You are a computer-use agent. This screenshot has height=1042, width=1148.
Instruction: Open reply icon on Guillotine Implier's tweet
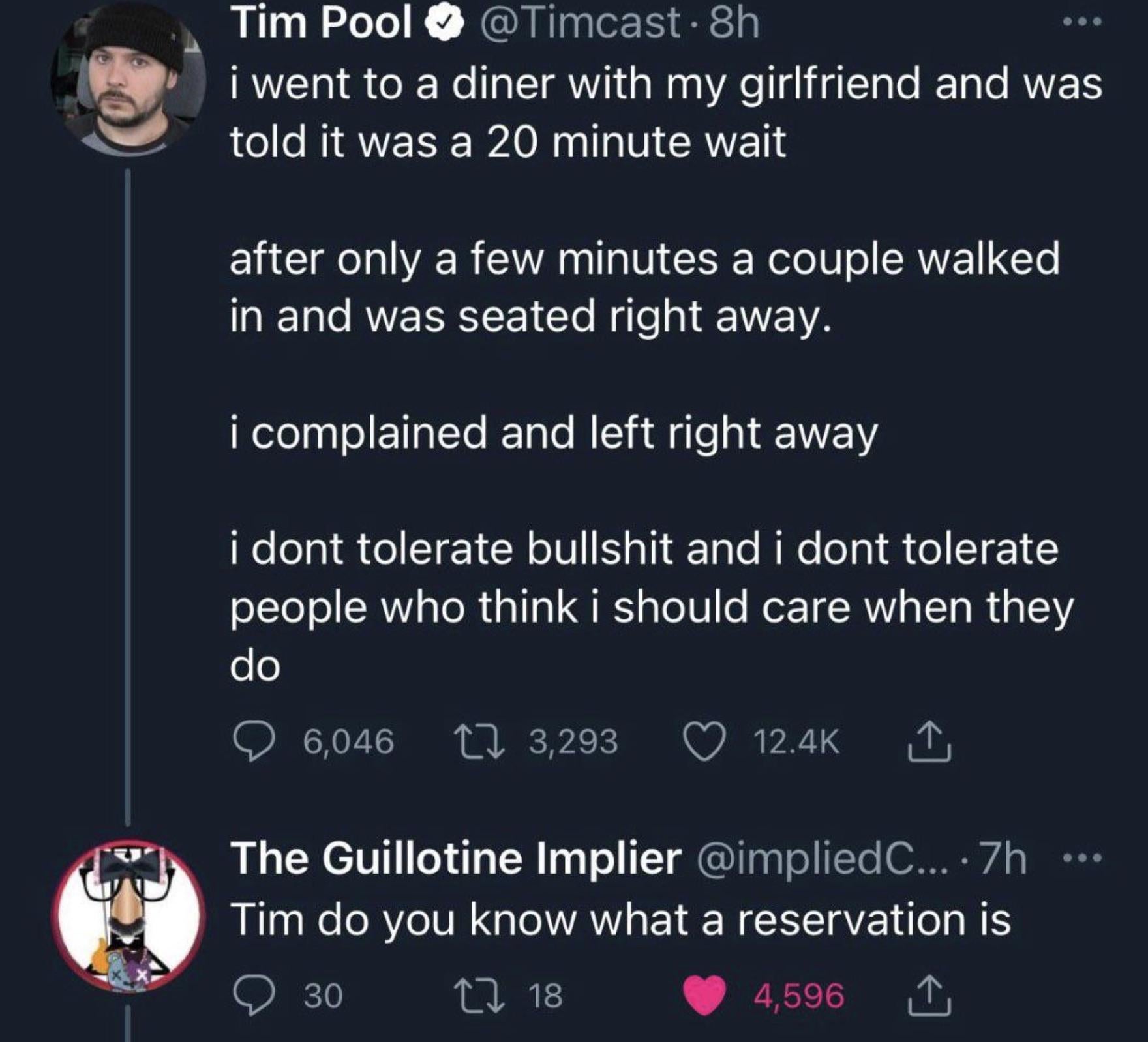254,996
